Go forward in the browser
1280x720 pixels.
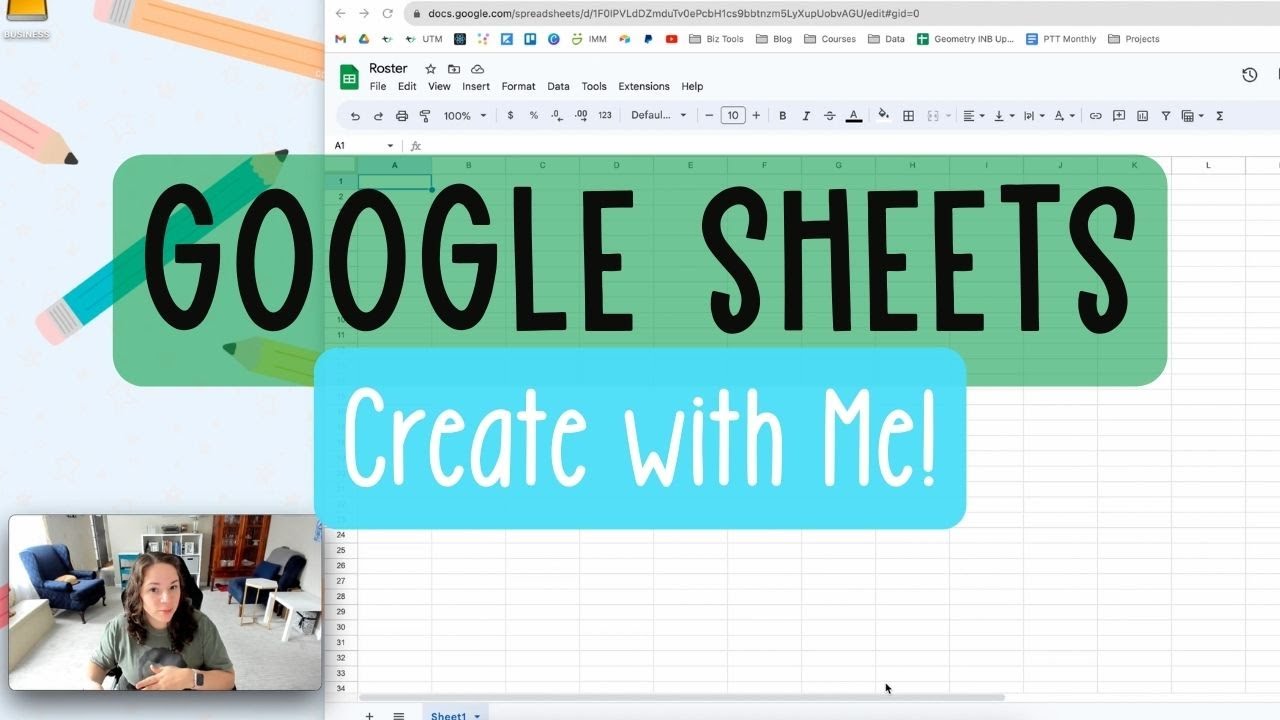(363, 13)
